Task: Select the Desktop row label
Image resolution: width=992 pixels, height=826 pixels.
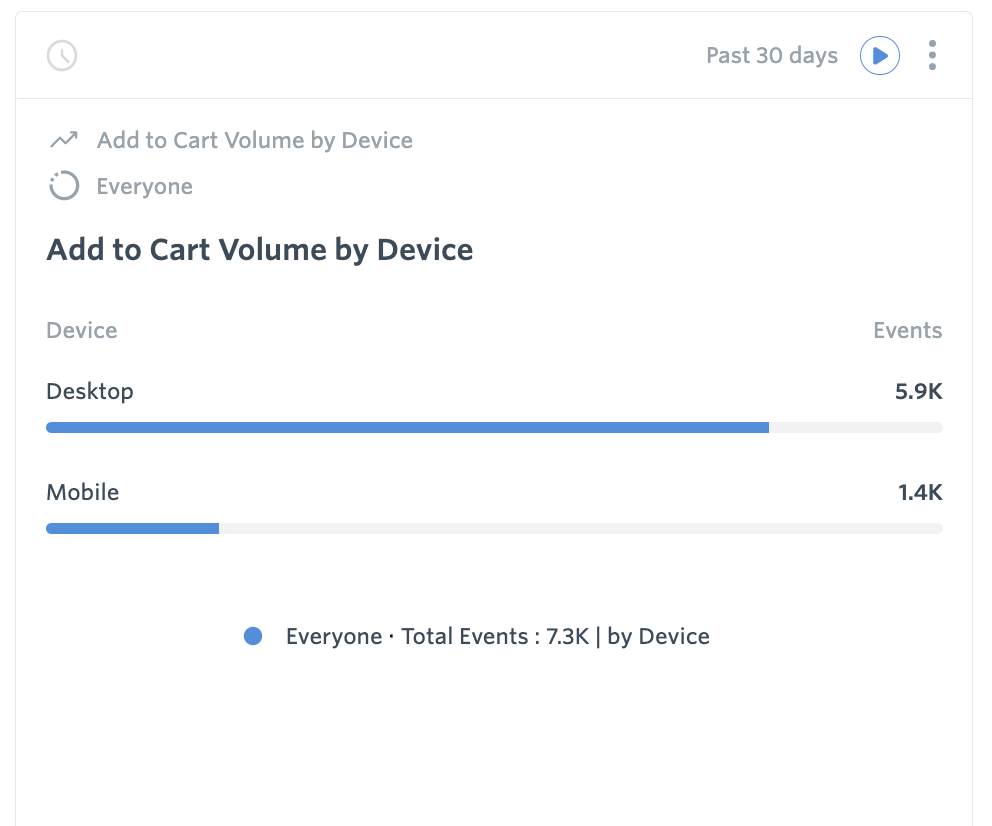Action: click(89, 391)
